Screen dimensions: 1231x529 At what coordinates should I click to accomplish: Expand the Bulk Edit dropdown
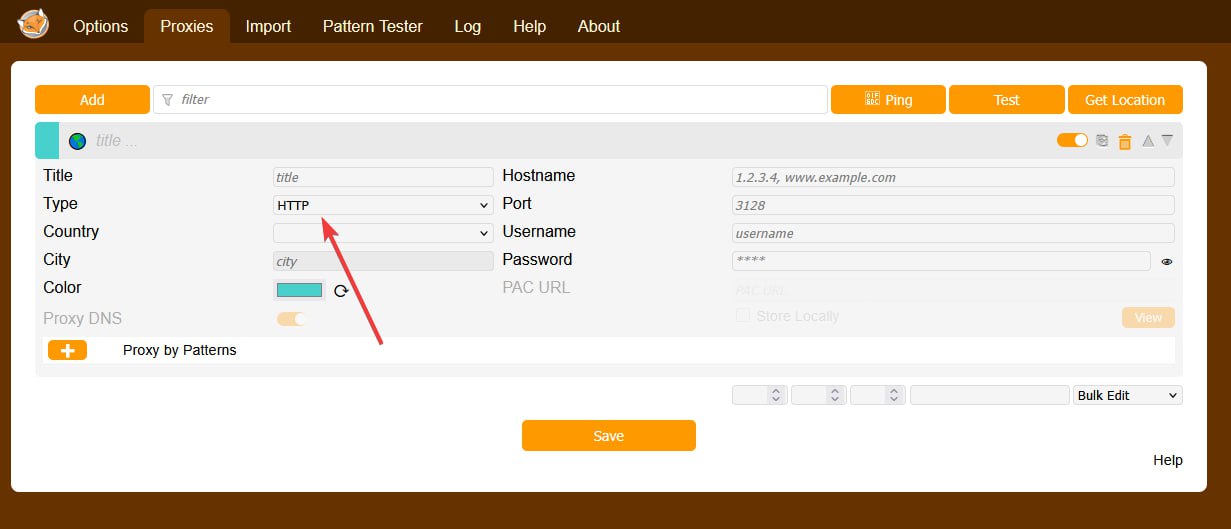pos(1127,395)
